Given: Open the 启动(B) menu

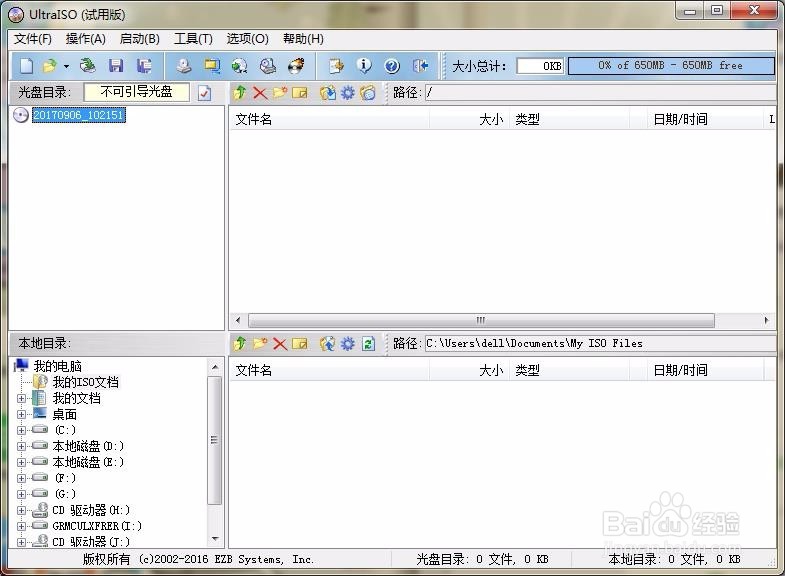Looking at the screenshot, I should pyautogui.click(x=140, y=39).
